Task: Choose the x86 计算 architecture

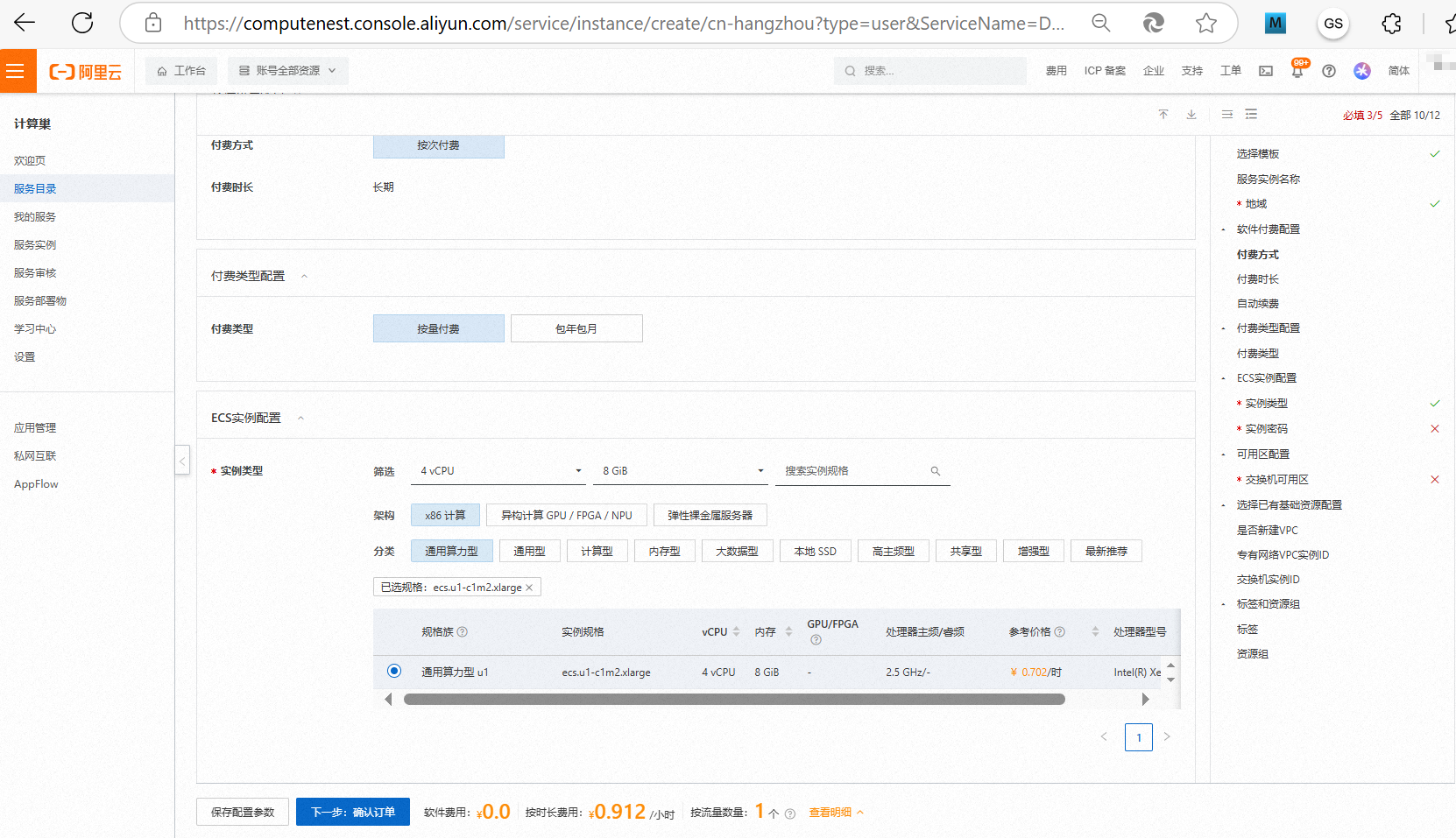Action: (445, 515)
